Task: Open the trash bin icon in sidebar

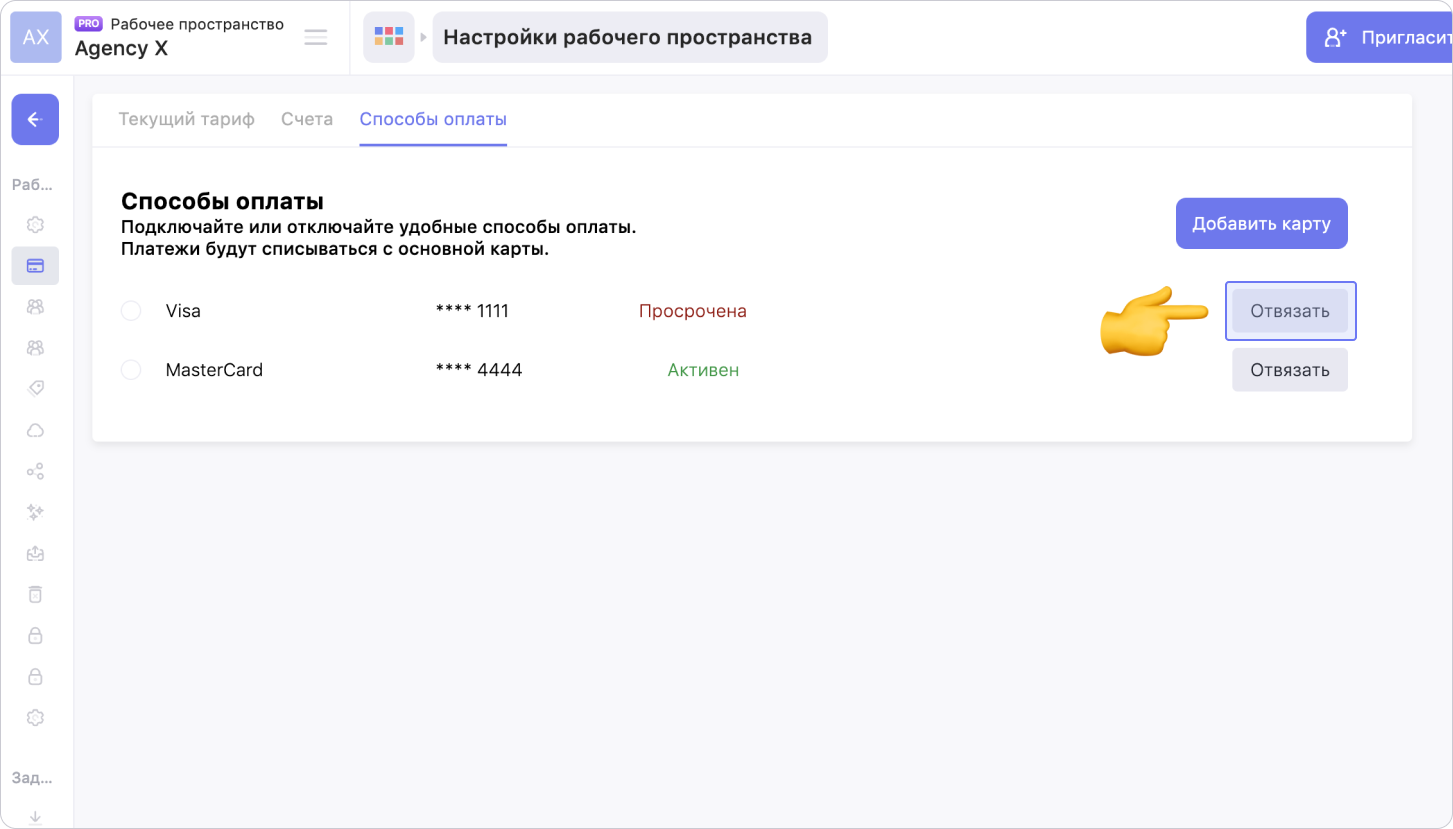Action: (x=35, y=594)
